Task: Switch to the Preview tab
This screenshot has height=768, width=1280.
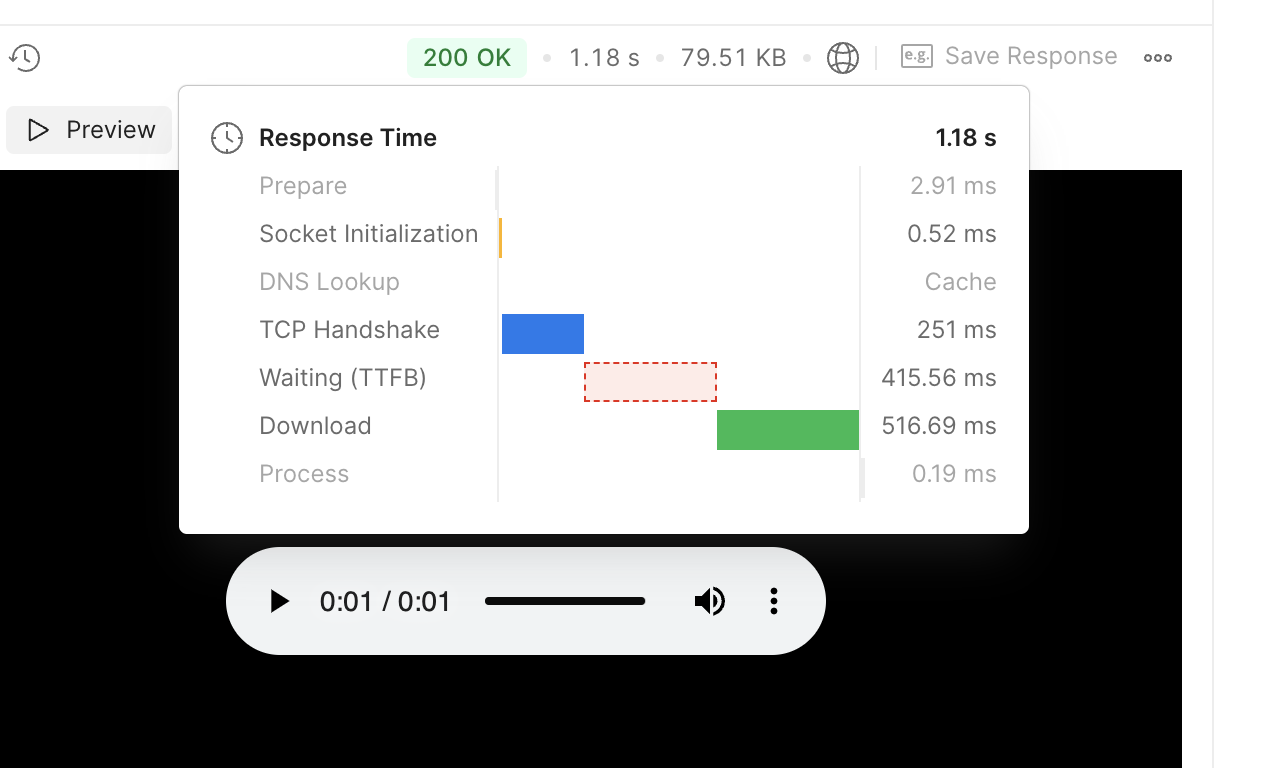Action: (x=90, y=130)
